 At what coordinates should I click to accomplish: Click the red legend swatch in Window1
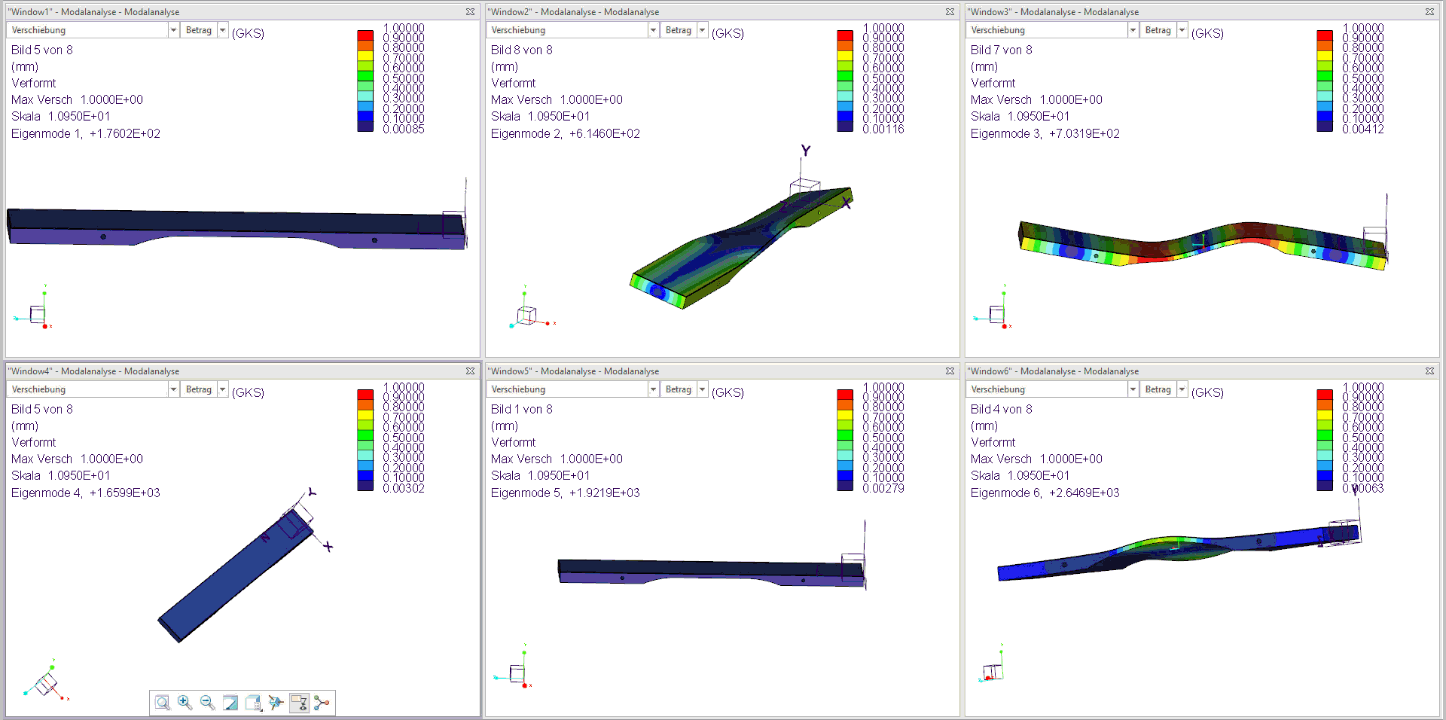(x=365, y=35)
